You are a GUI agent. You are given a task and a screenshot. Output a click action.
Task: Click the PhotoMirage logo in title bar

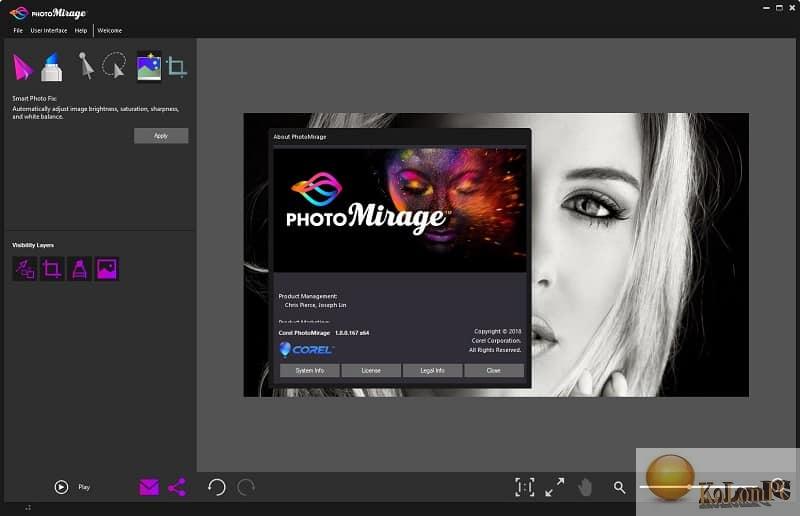click(48, 13)
